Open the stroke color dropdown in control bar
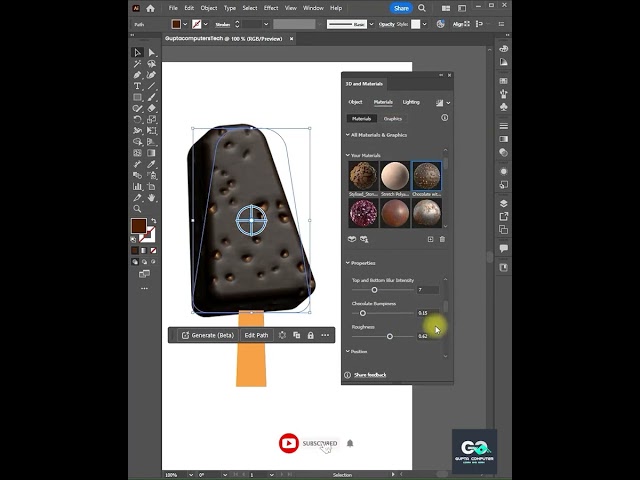 click(206, 24)
